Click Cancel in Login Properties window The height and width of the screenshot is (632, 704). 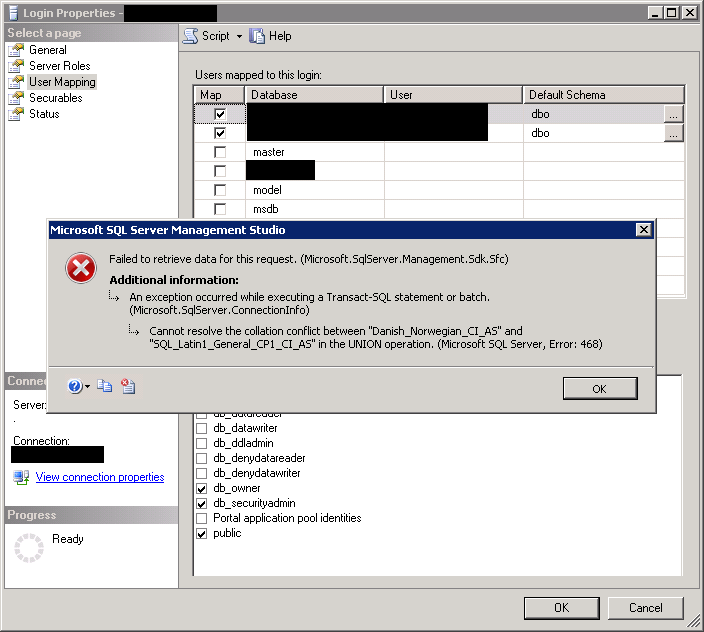click(x=646, y=608)
